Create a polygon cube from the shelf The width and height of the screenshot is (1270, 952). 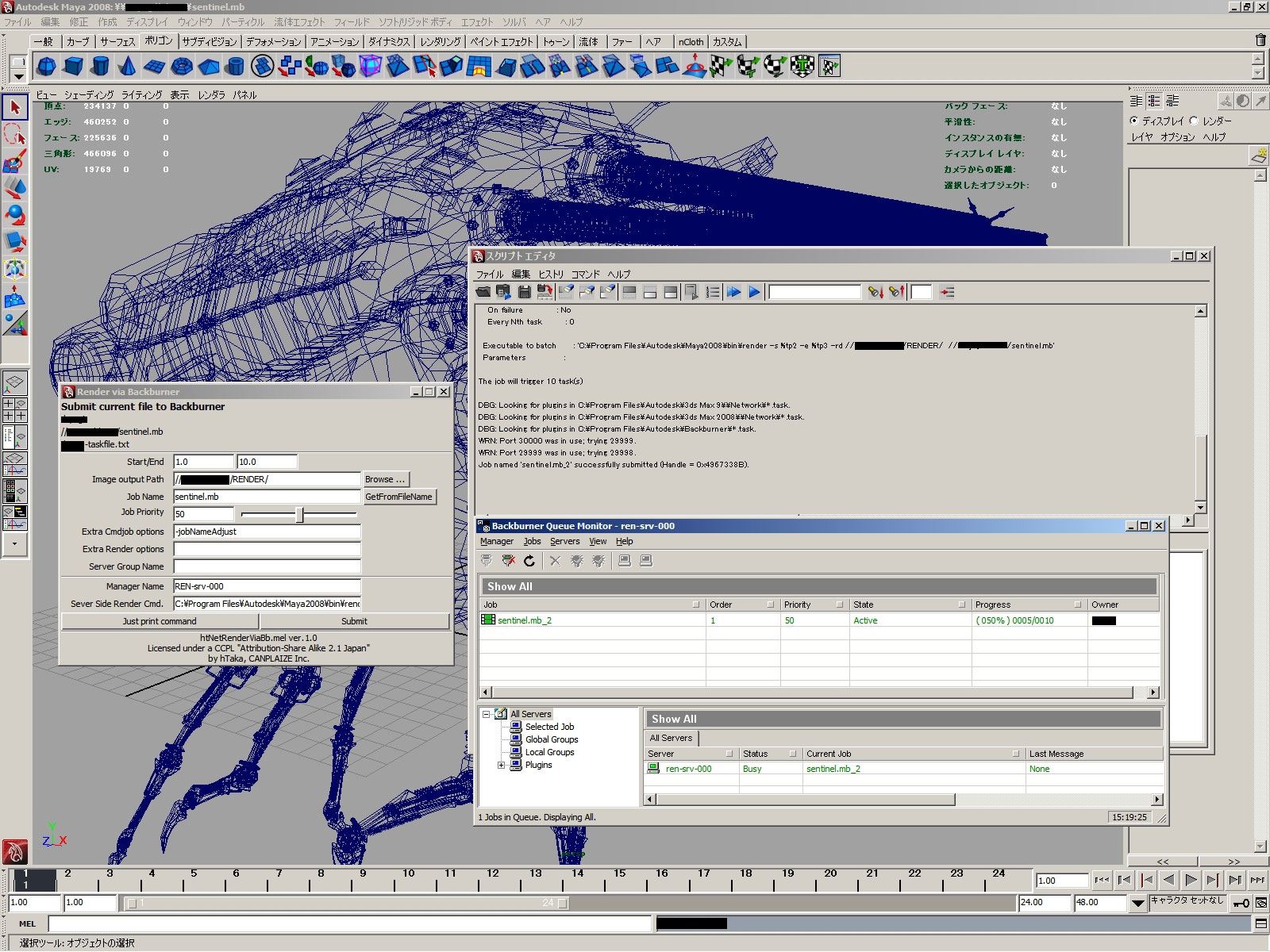pyautogui.click(x=74, y=67)
